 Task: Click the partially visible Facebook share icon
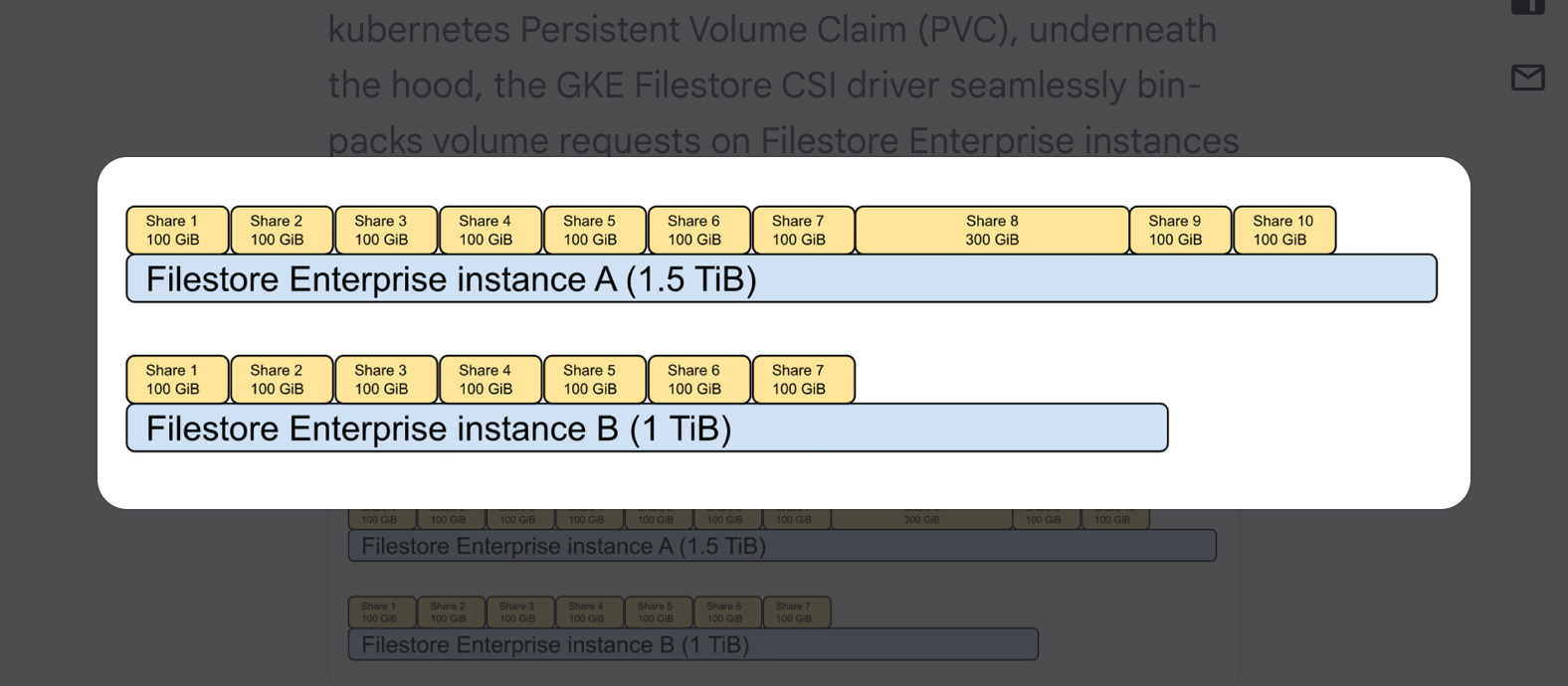click(x=1527, y=7)
